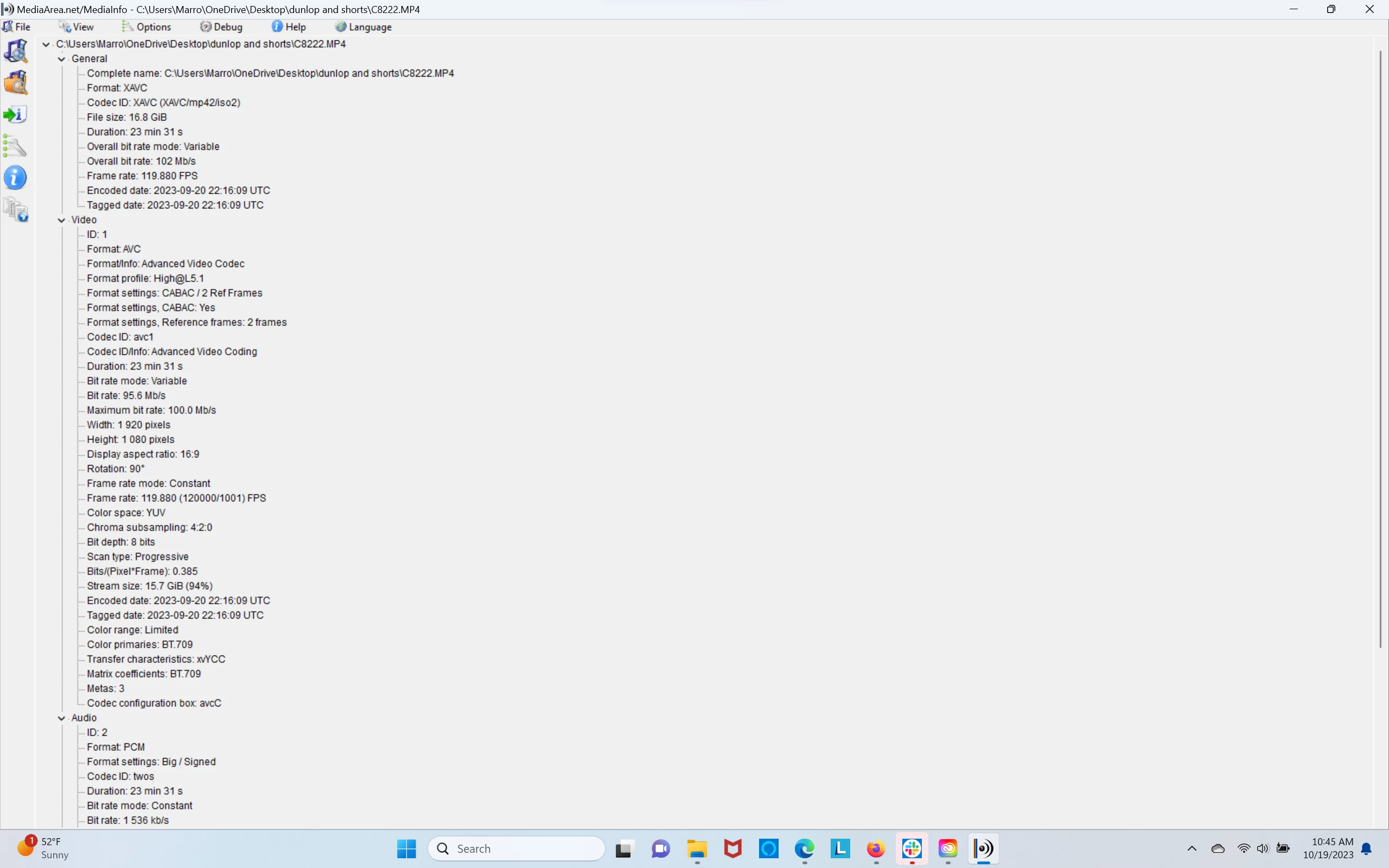Click the Open File sidebar icon
Image resolution: width=1389 pixels, height=868 pixels.
click(x=16, y=51)
